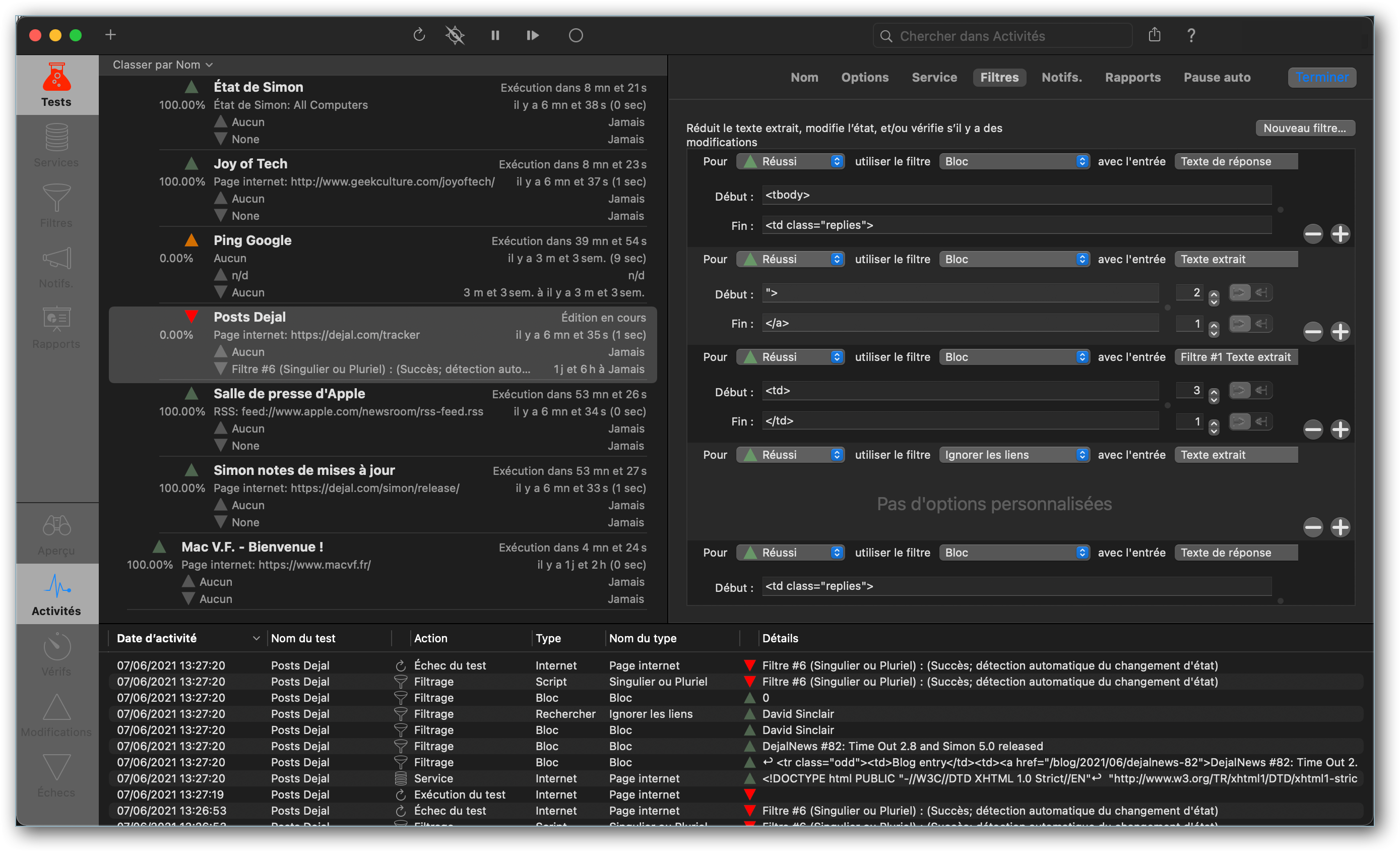Remove the Bloc filter ending with </td>
This screenshot has height=852, width=1400.
pos(1313,429)
